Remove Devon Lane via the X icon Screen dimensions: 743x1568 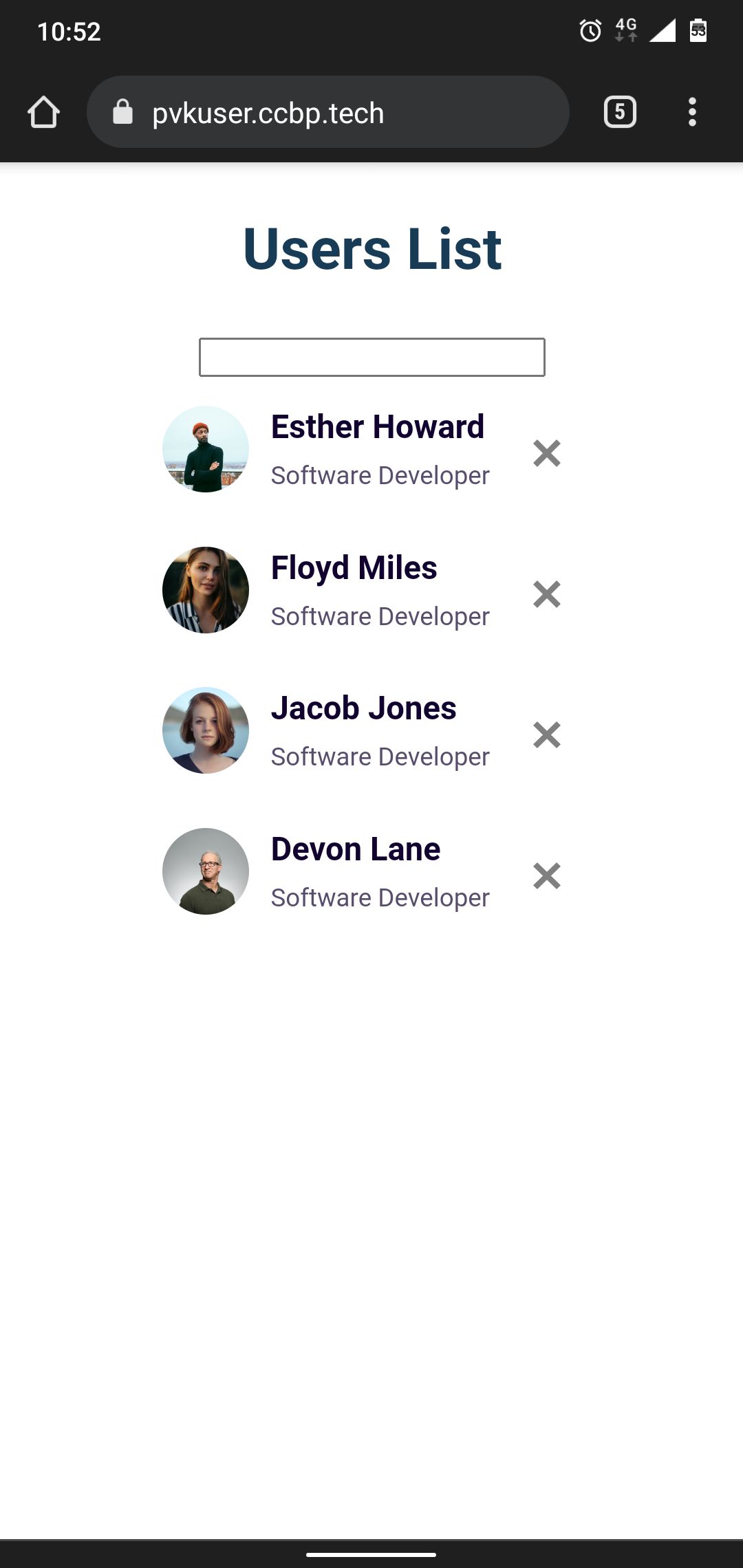[x=547, y=875]
